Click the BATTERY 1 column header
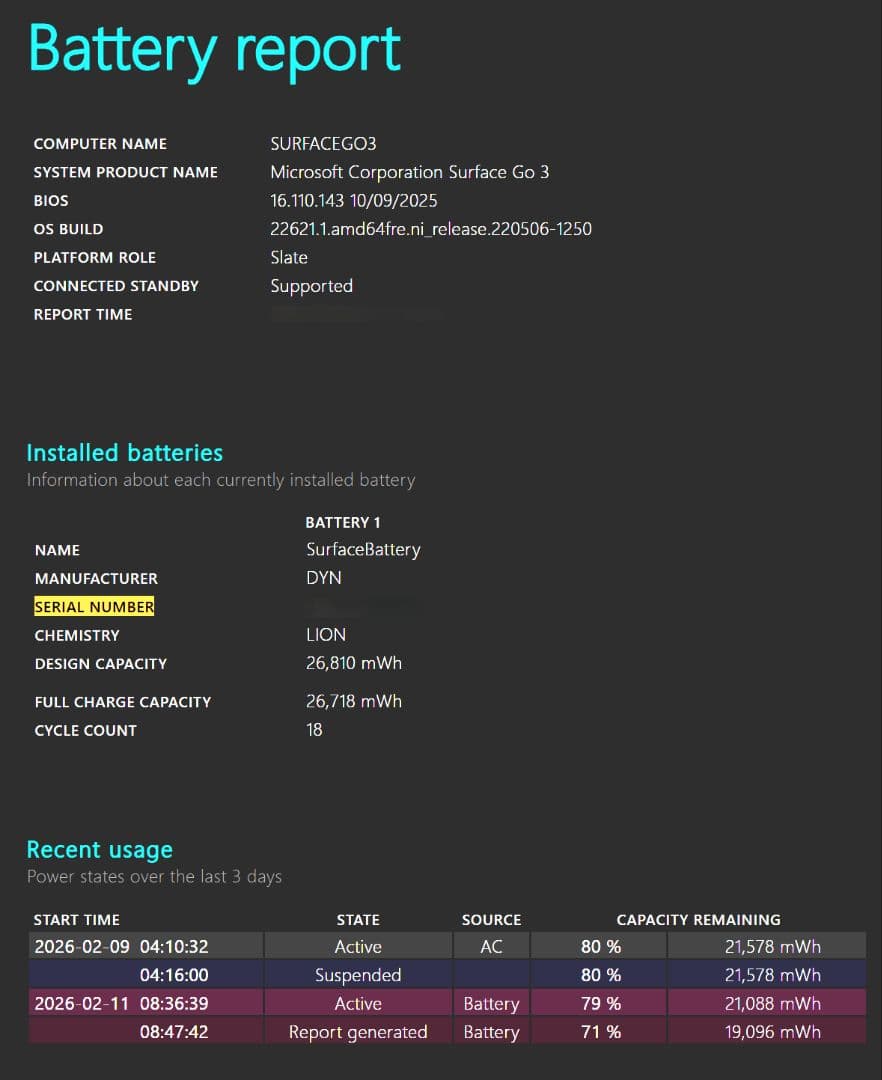Screen dimensions: 882x1080 click(x=342, y=522)
